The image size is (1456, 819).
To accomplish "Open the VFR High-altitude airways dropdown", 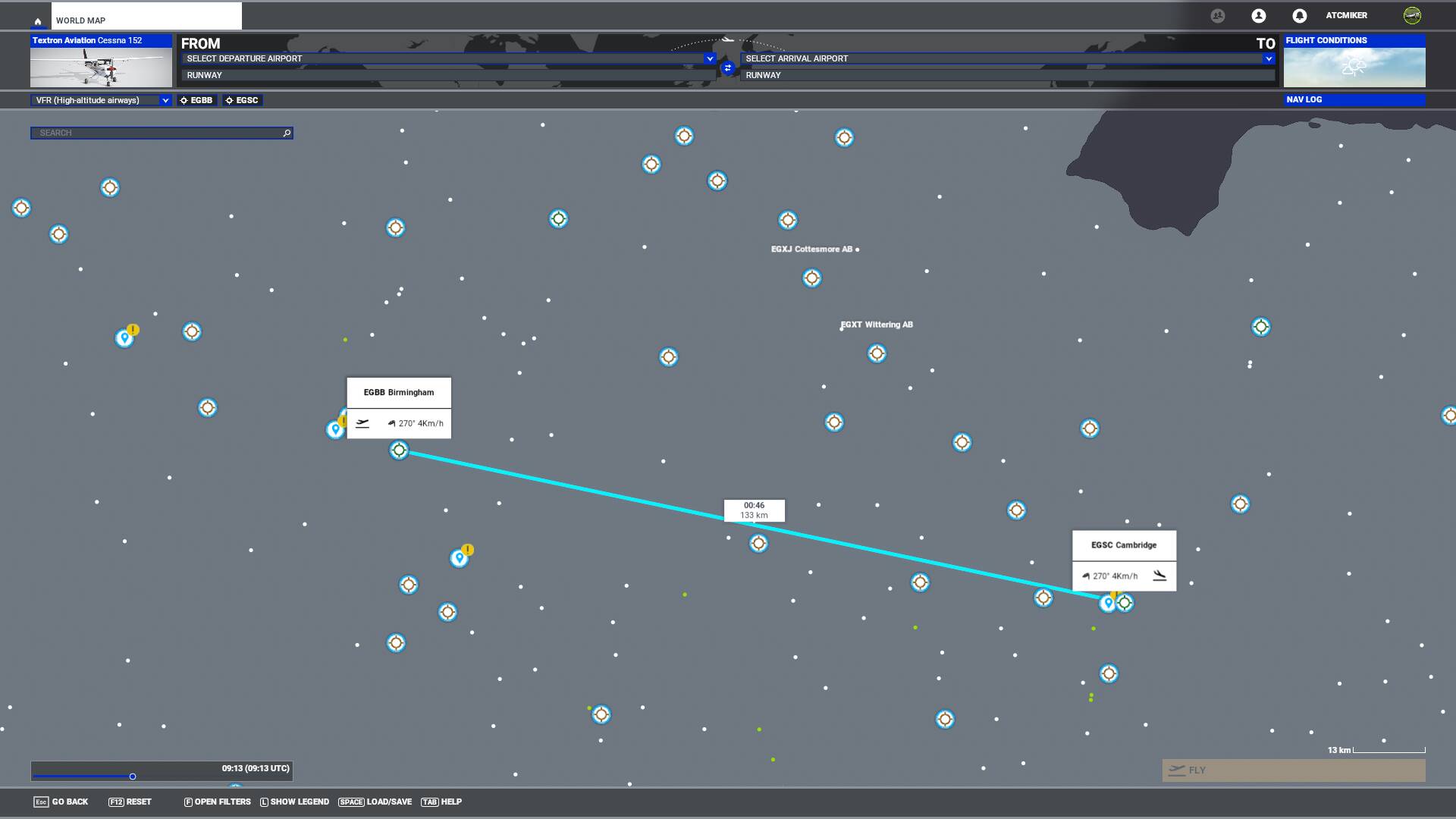I will (101, 100).
